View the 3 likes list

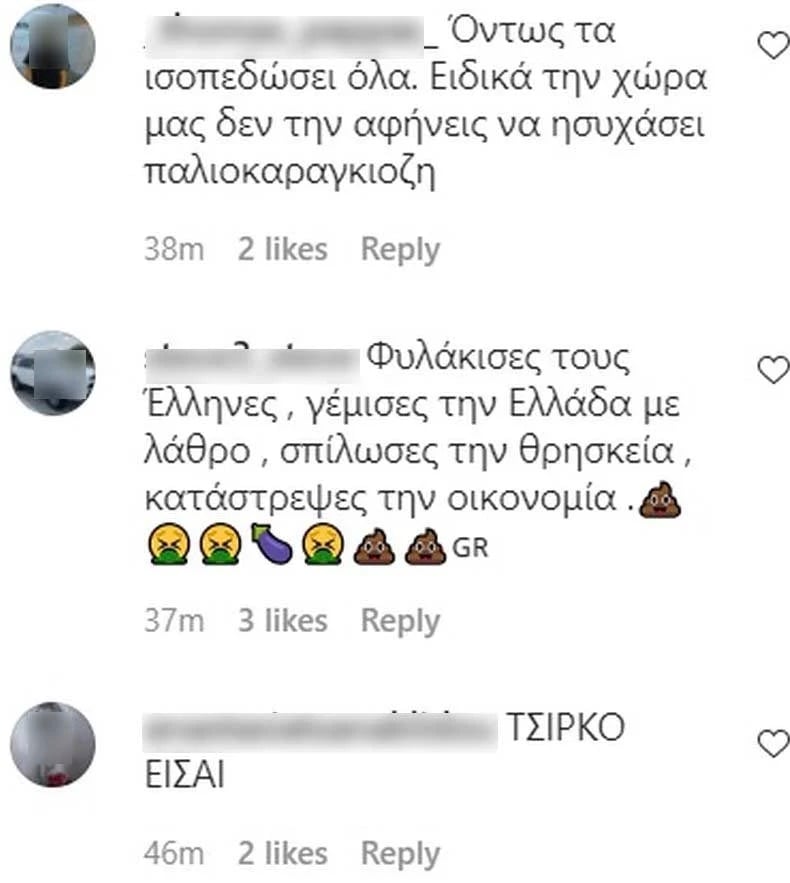(283, 621)
